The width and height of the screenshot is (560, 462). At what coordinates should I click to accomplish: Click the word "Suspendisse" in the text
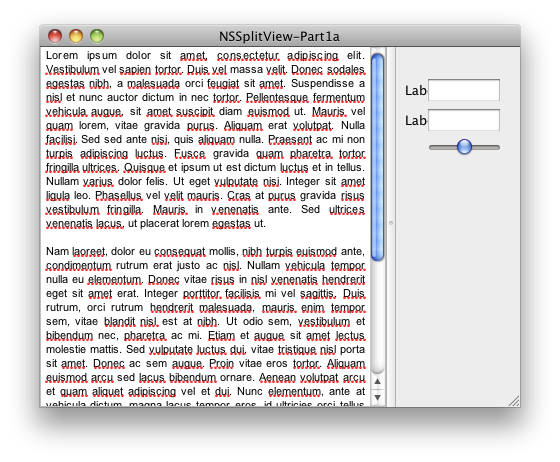point(322,84)
